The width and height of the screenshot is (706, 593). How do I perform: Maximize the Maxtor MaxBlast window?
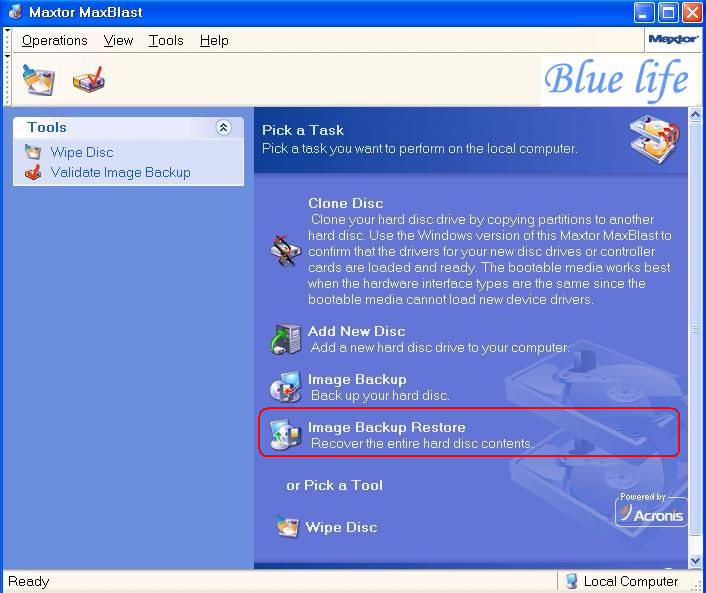668,13
